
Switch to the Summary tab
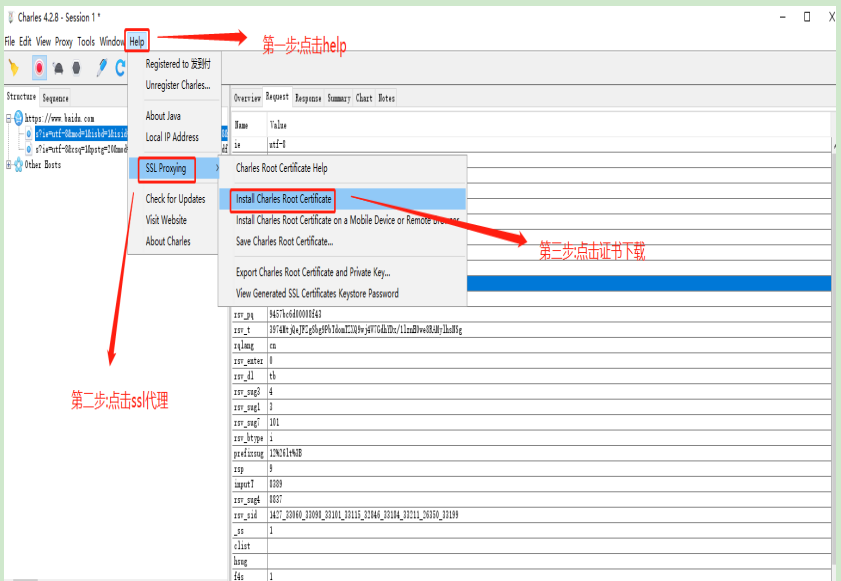[x=339, y=98]
